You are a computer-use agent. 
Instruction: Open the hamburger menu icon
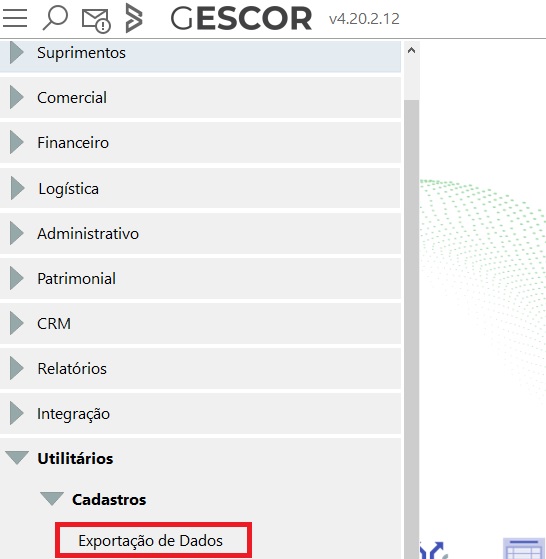tap(15, 18)
